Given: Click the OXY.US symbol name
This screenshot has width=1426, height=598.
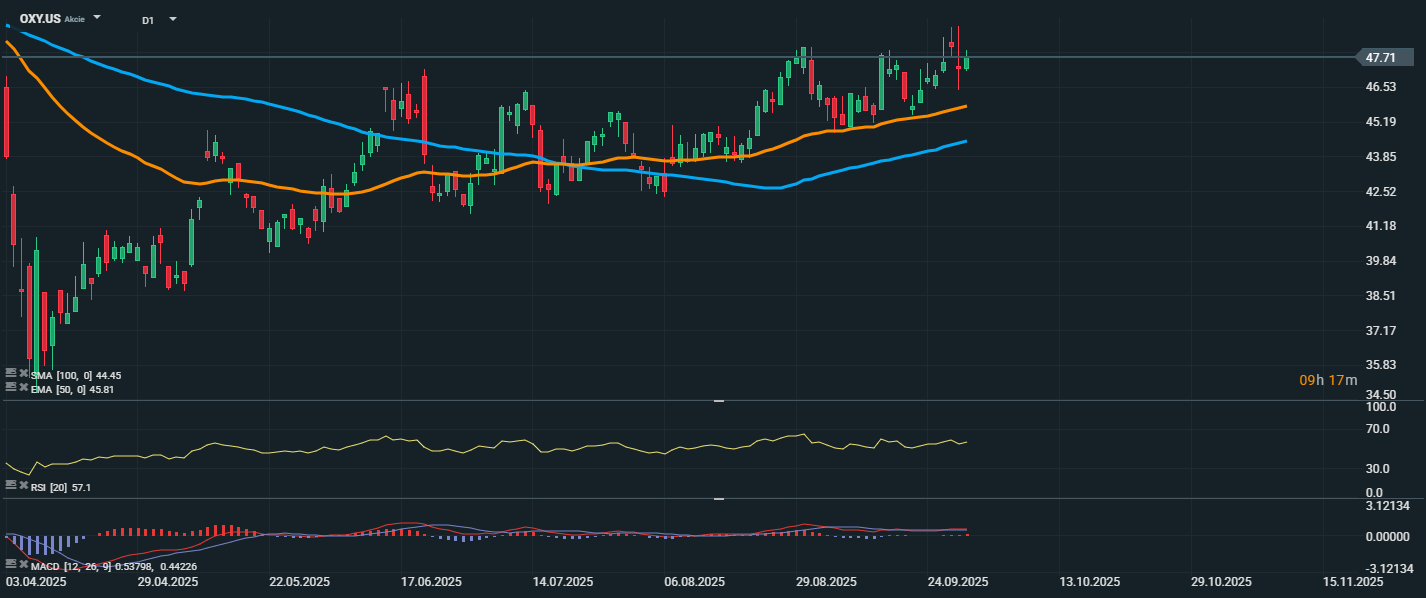Looking at the screenshot, I should click(x=40, y=19).
